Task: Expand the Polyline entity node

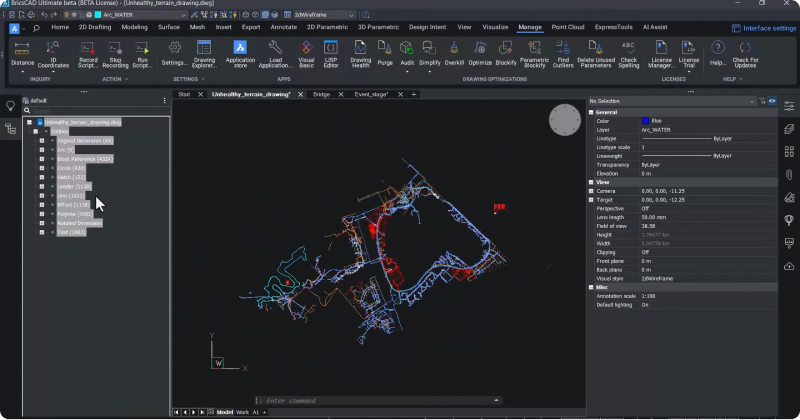Action: [42, 213]
